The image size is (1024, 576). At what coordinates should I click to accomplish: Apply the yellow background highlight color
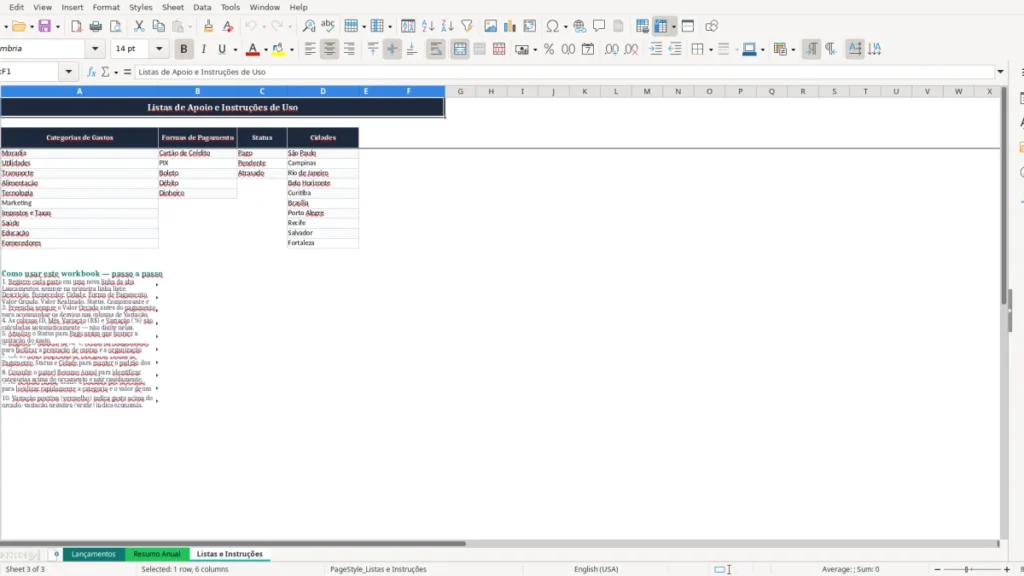[278, 49]
